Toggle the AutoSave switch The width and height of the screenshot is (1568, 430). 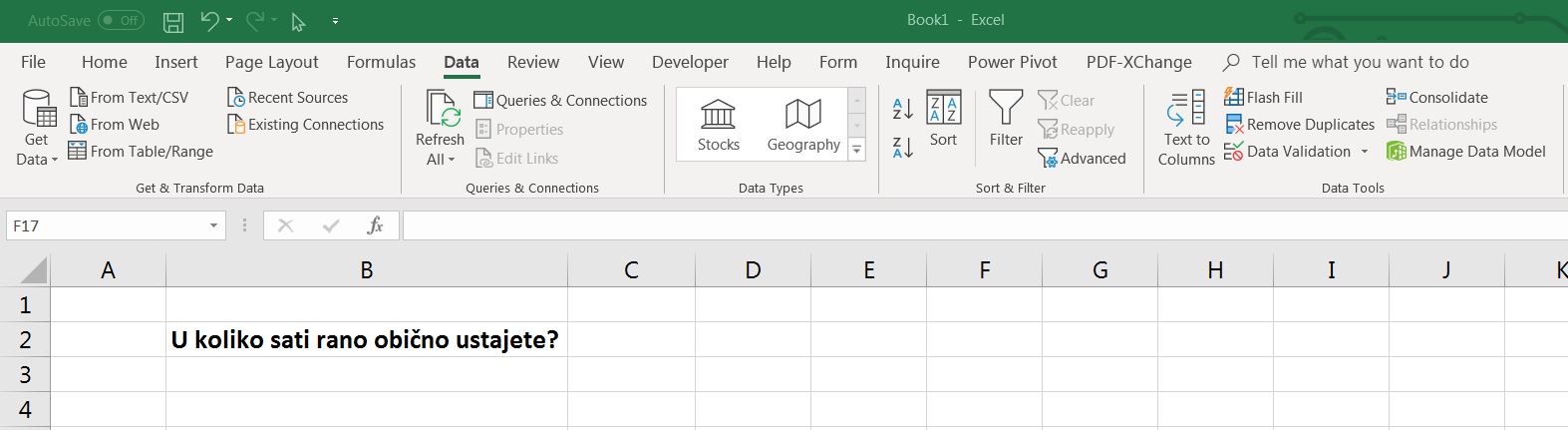pos(121,20)
